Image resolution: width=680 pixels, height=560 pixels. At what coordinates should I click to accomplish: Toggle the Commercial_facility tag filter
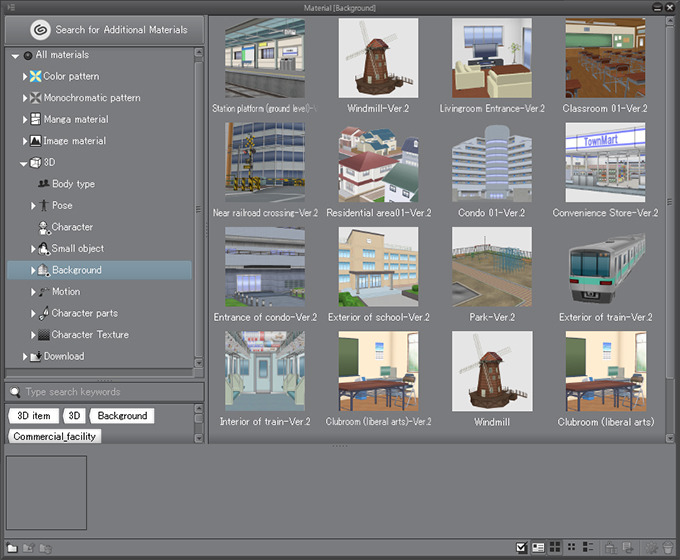[x=56, y=436]
